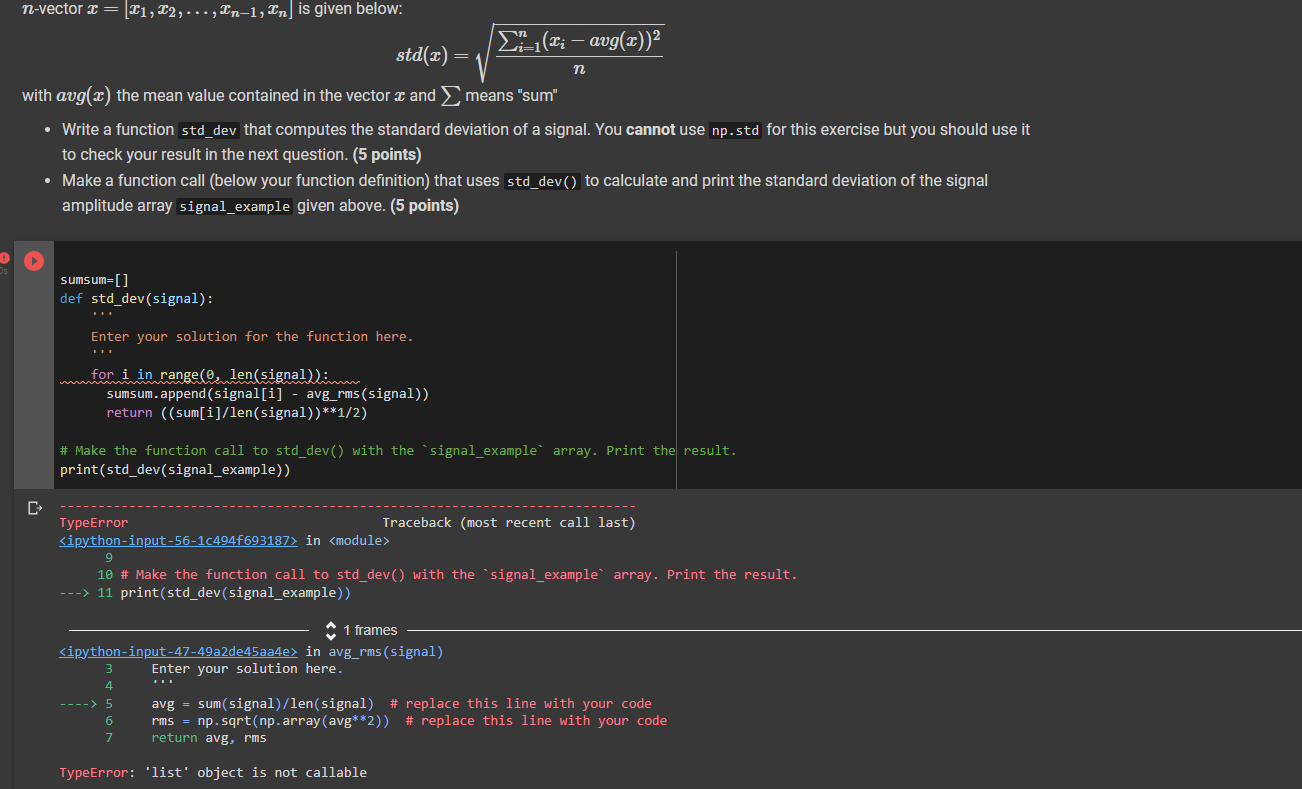
Task: Run the code cell with the play button
Action: point(33,260)
